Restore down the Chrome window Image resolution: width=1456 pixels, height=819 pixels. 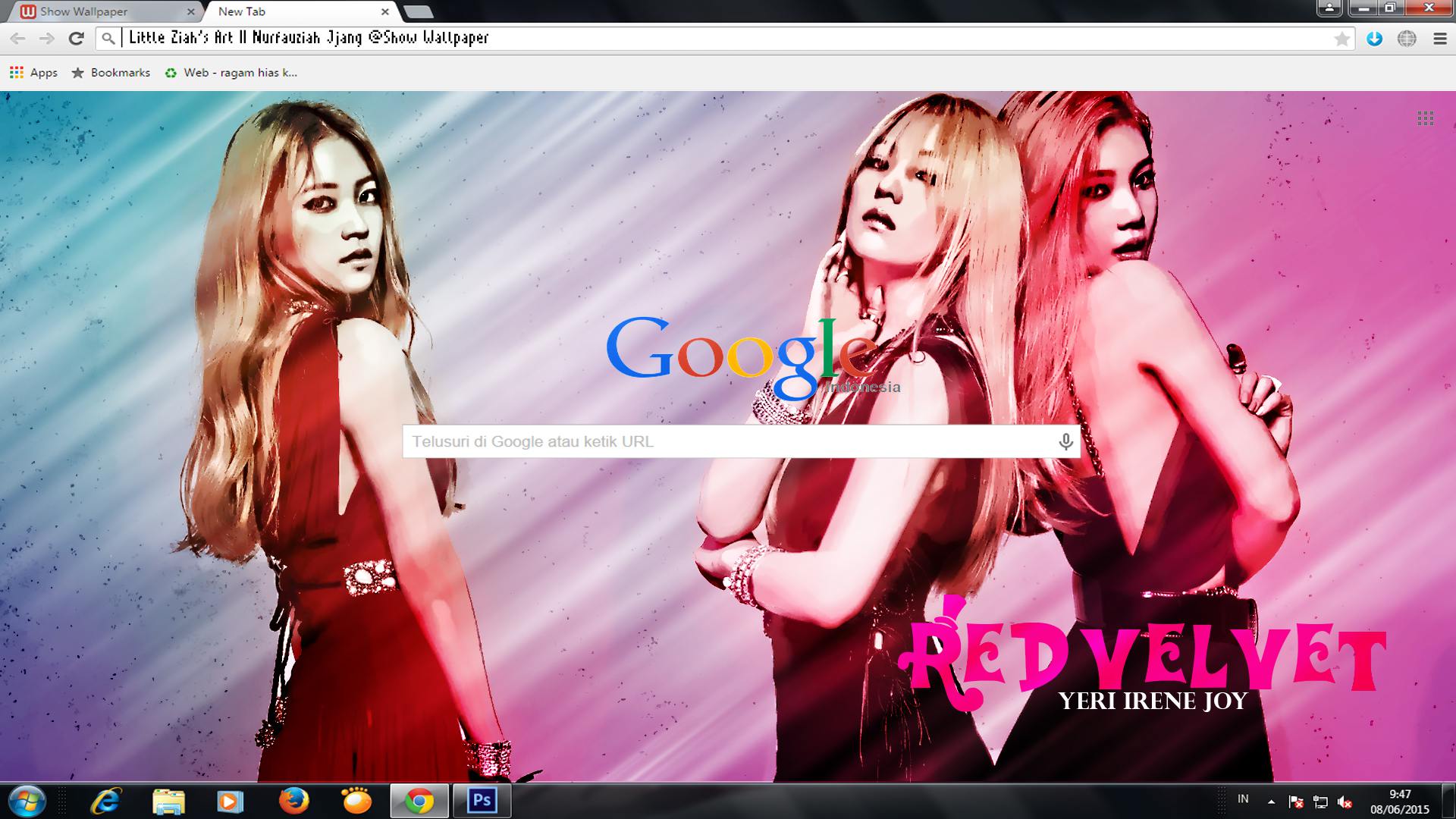click(1389, 8)
